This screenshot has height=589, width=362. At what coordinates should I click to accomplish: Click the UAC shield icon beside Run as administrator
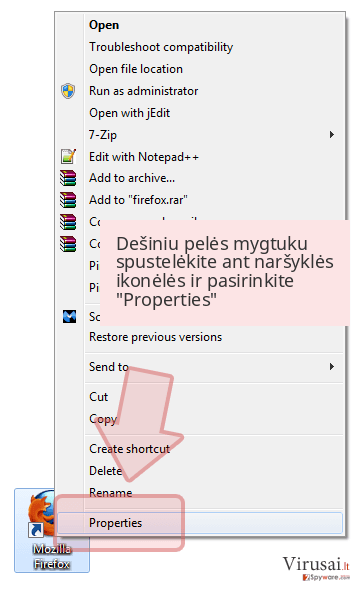pyautogui.click(x=68, y=91)
